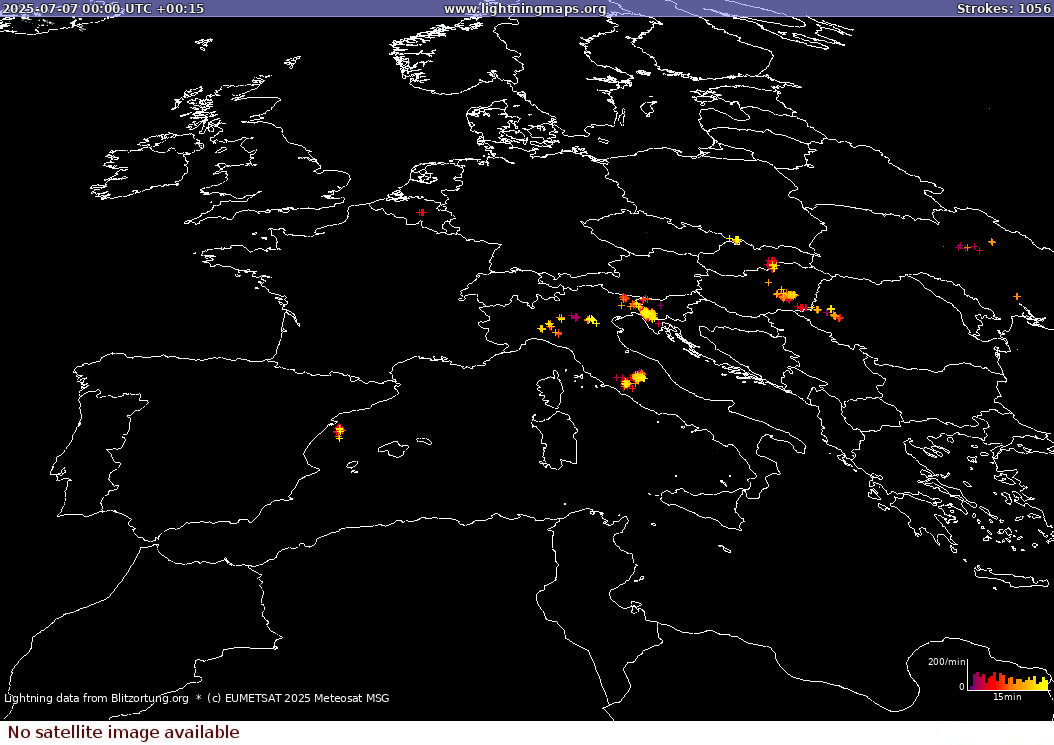
Task: Select the lightning cluster on Spain's east coast
Action: (339, 431)
